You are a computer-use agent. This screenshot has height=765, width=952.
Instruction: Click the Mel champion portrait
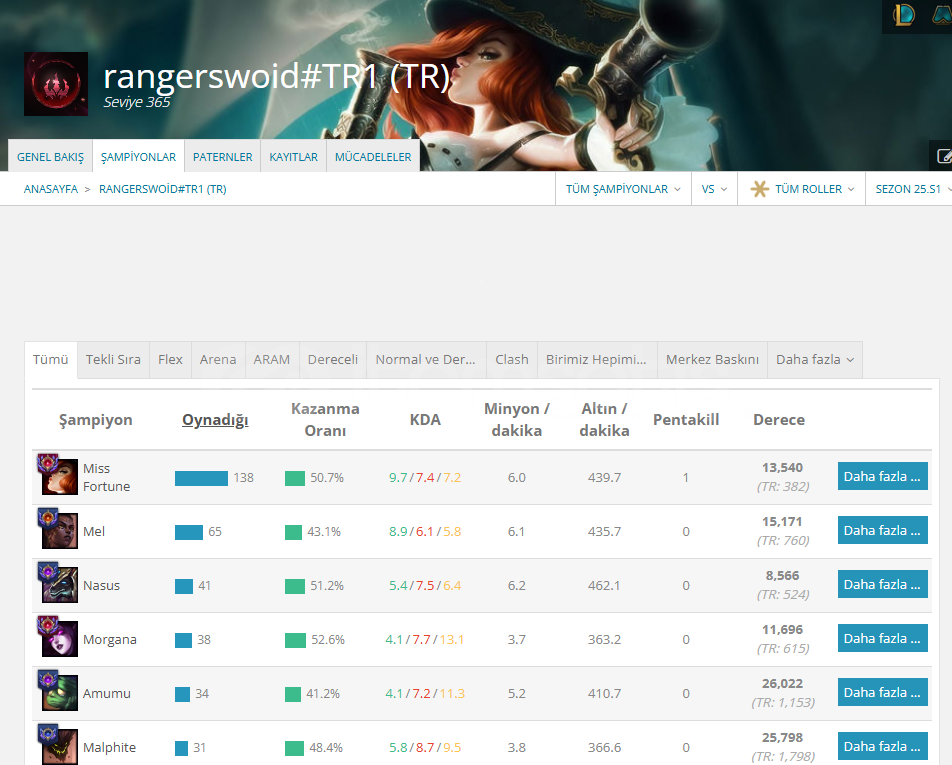click(x=60, y=531)
